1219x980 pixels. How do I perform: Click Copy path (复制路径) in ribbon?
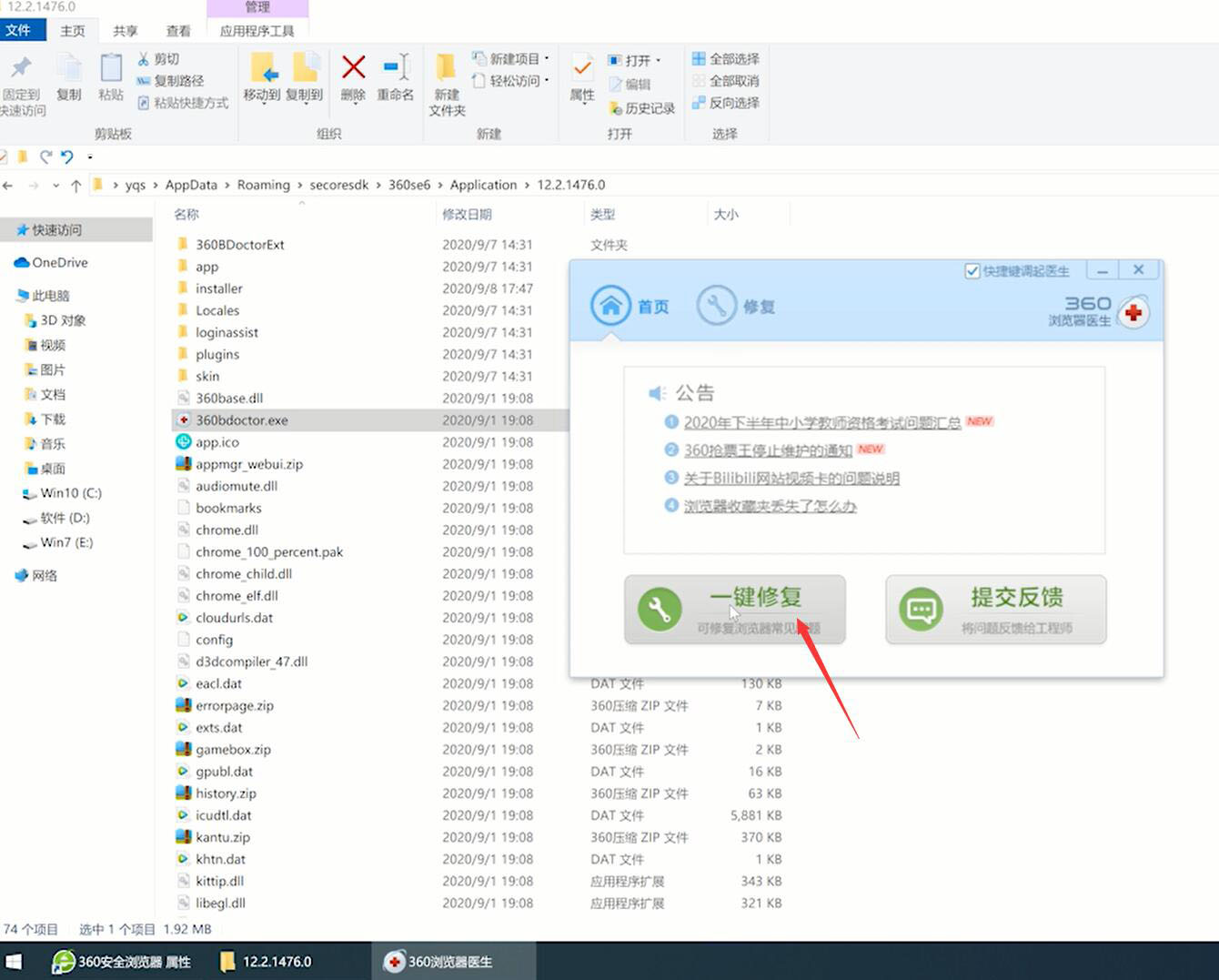[170, 81]
